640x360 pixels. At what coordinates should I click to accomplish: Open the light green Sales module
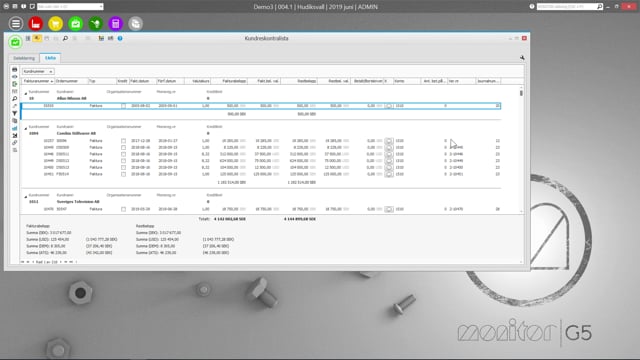point(76,24)
